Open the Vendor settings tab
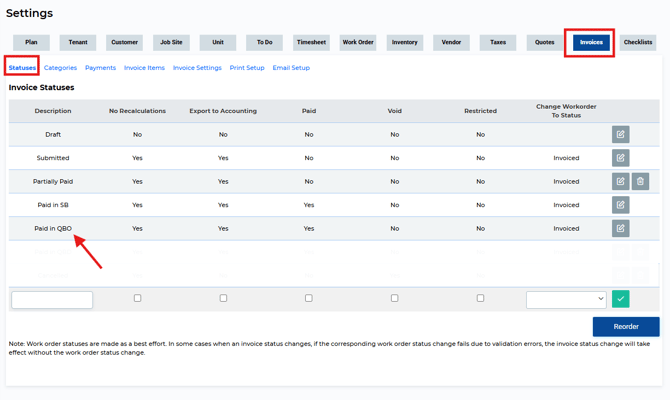Screen dimensions: 670x400 [x=451, y=42]
